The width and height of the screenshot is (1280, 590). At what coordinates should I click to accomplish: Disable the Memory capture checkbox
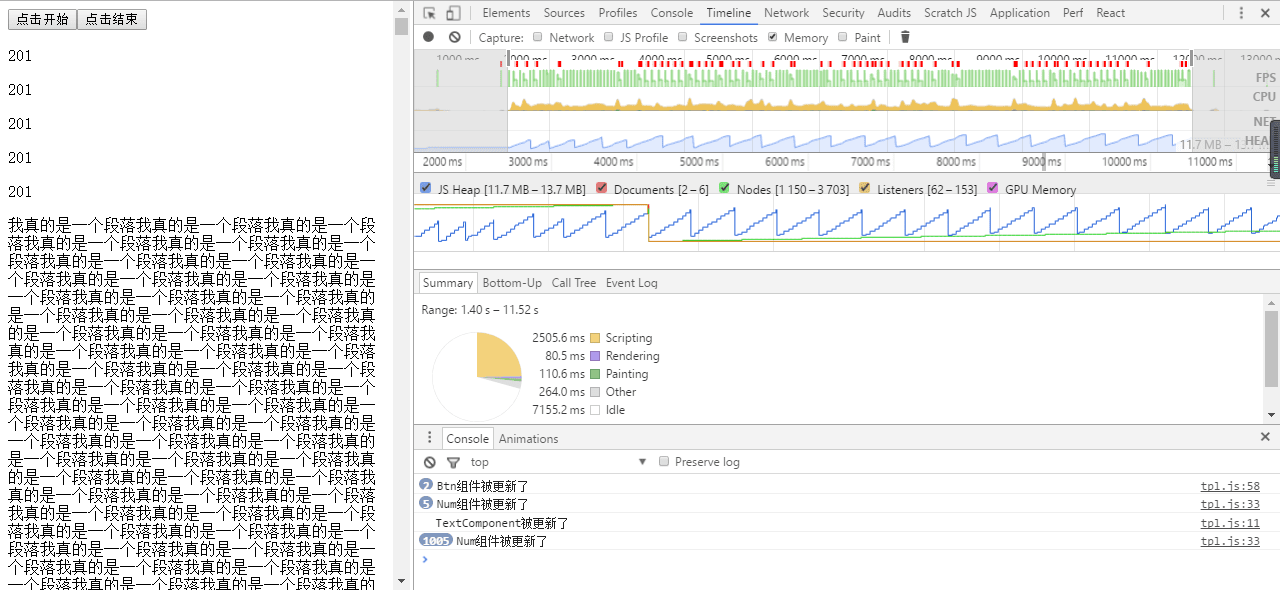pyautogui.click(x=773, y=37)
